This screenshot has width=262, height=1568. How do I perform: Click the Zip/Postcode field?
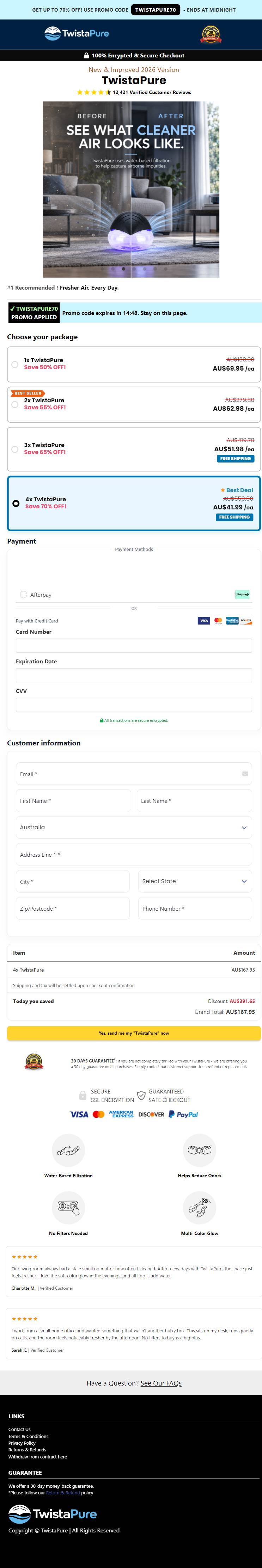click(x=73, y=908)
